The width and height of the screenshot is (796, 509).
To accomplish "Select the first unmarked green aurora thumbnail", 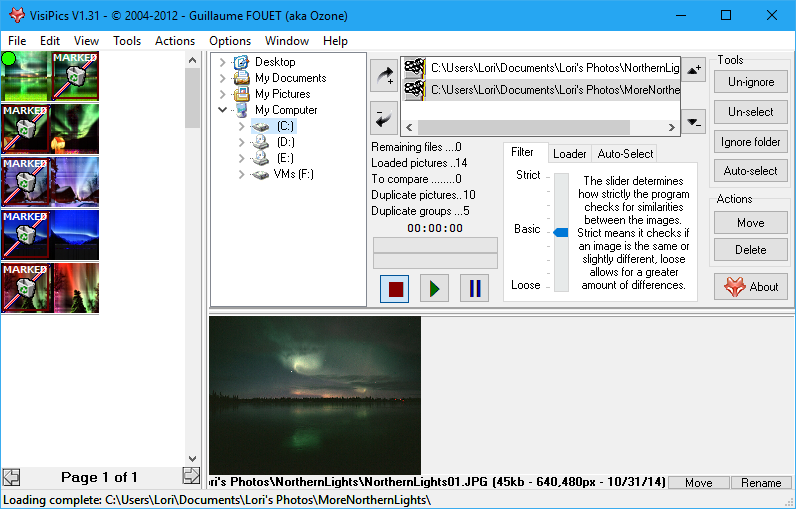I will pos(26,76).
